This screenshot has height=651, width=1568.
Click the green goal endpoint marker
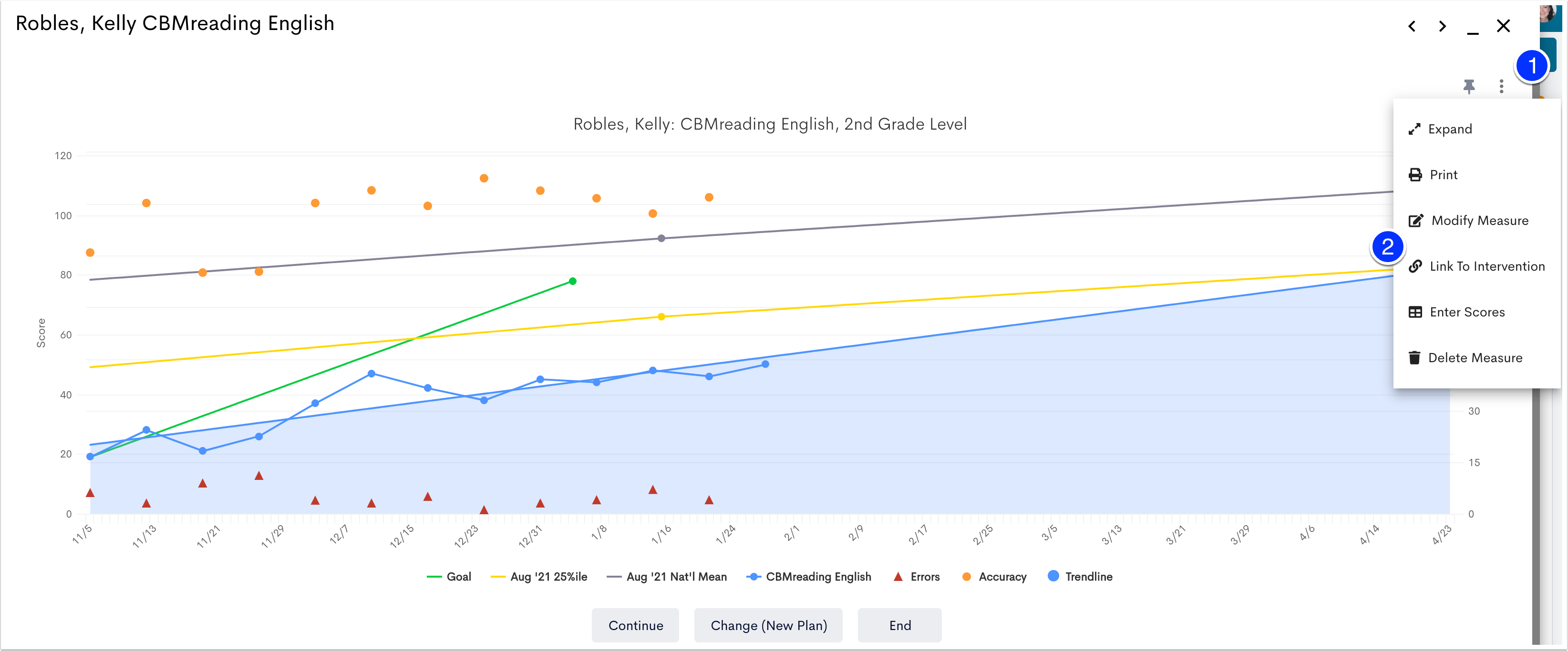coord(573,281)
